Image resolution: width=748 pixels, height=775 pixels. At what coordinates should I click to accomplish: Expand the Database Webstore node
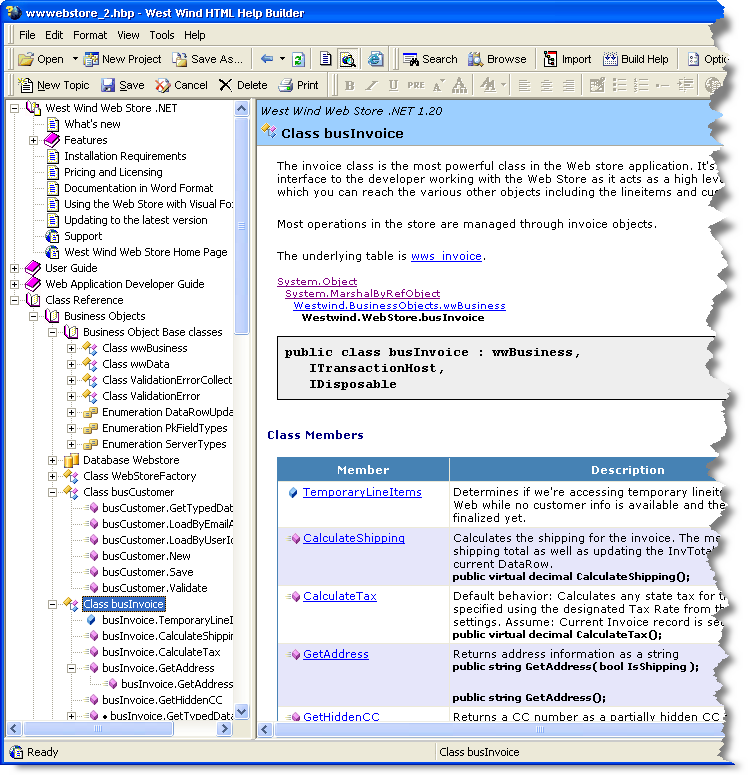click(x=52, y=460)
